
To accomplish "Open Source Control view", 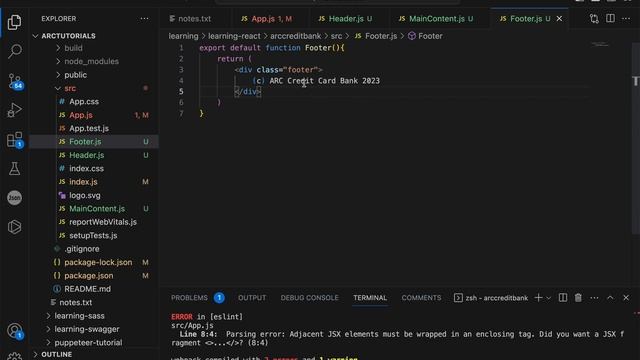I will [15, 81].
